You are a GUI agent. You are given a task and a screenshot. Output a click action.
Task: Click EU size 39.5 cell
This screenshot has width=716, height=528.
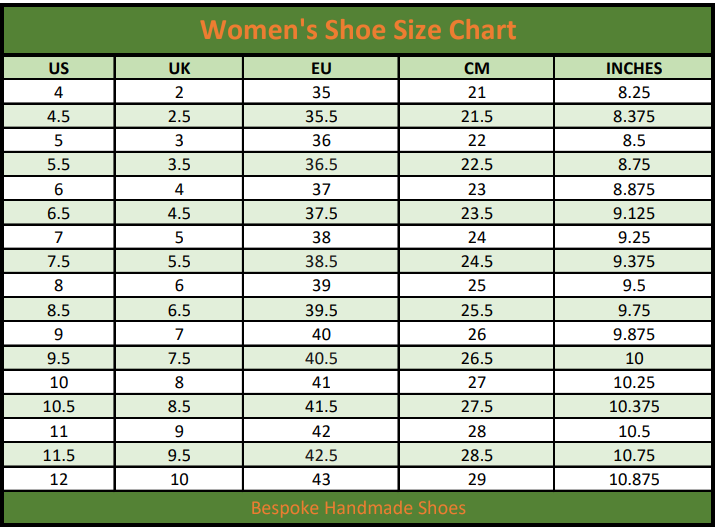click(x=321, y=310)
